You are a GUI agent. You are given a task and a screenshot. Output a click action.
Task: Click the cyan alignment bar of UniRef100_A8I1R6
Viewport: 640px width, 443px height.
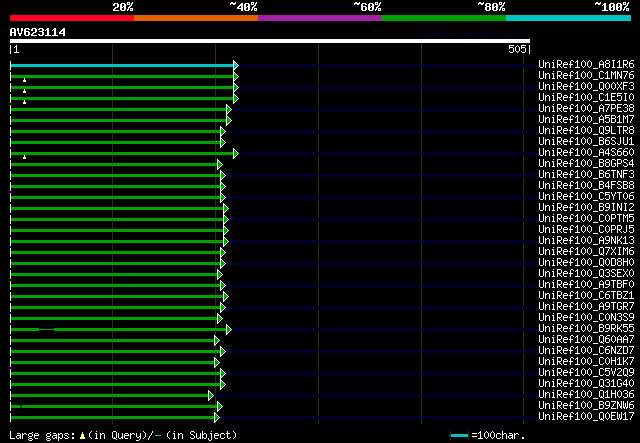pos(122,65)
